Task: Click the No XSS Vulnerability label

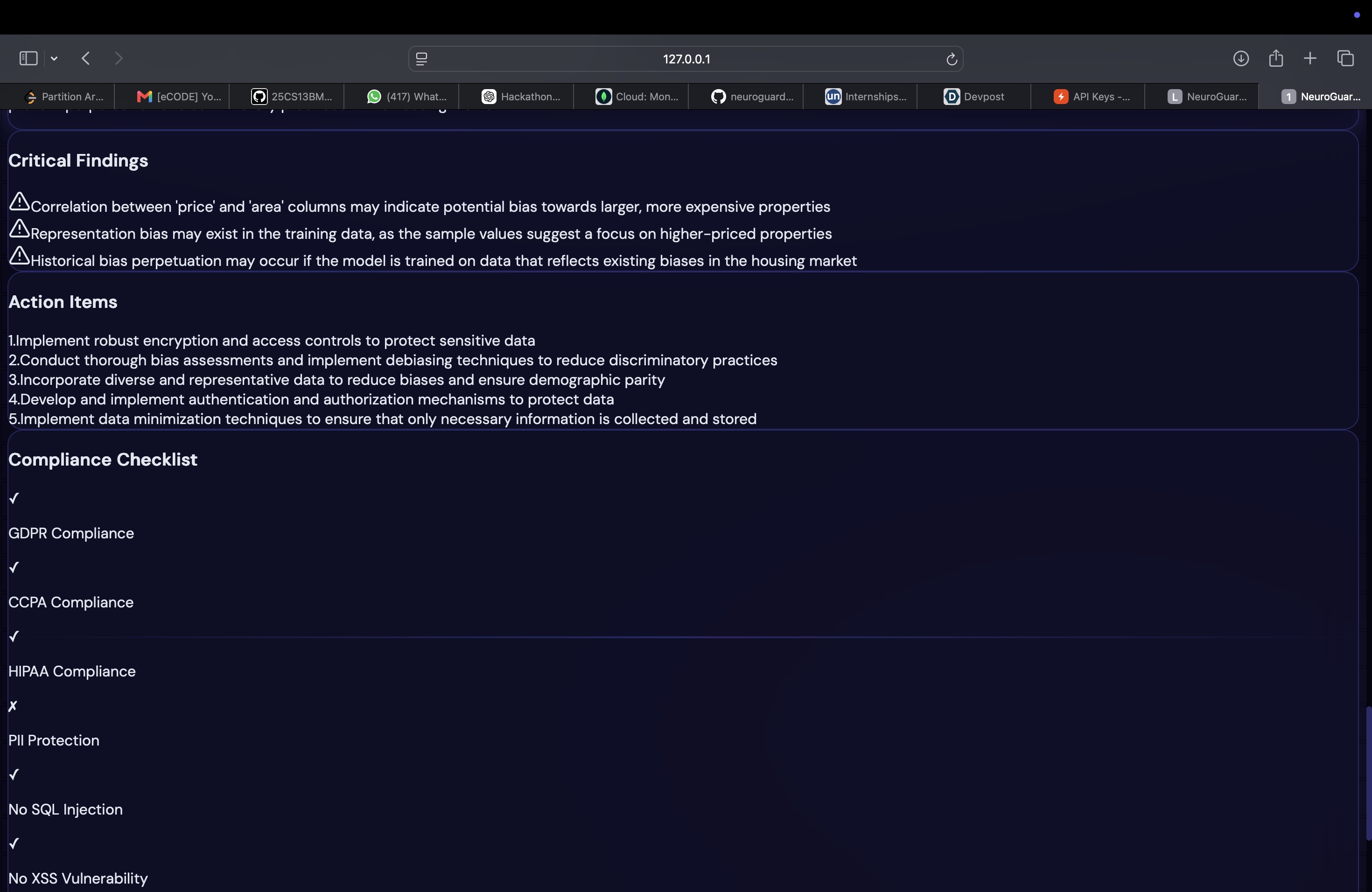Action: coord(78,879)
